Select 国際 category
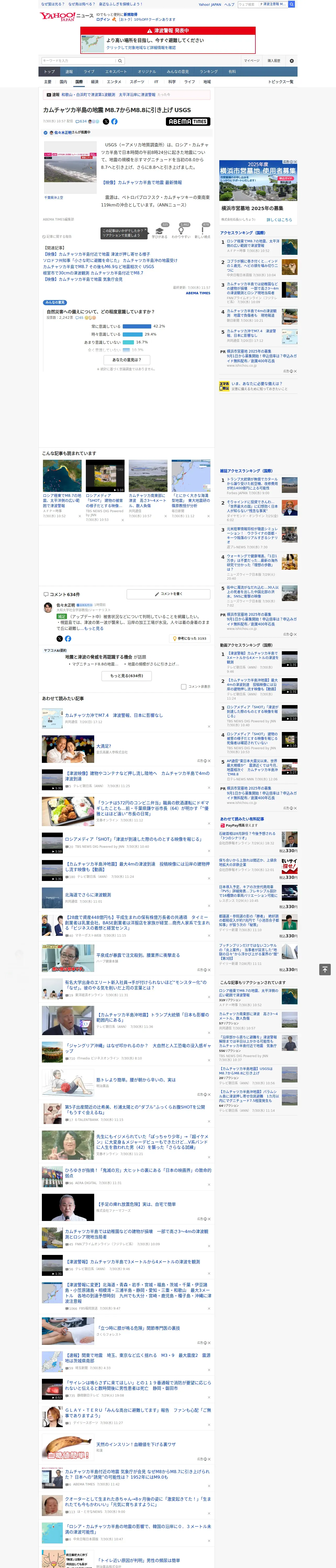 (79, 82)
